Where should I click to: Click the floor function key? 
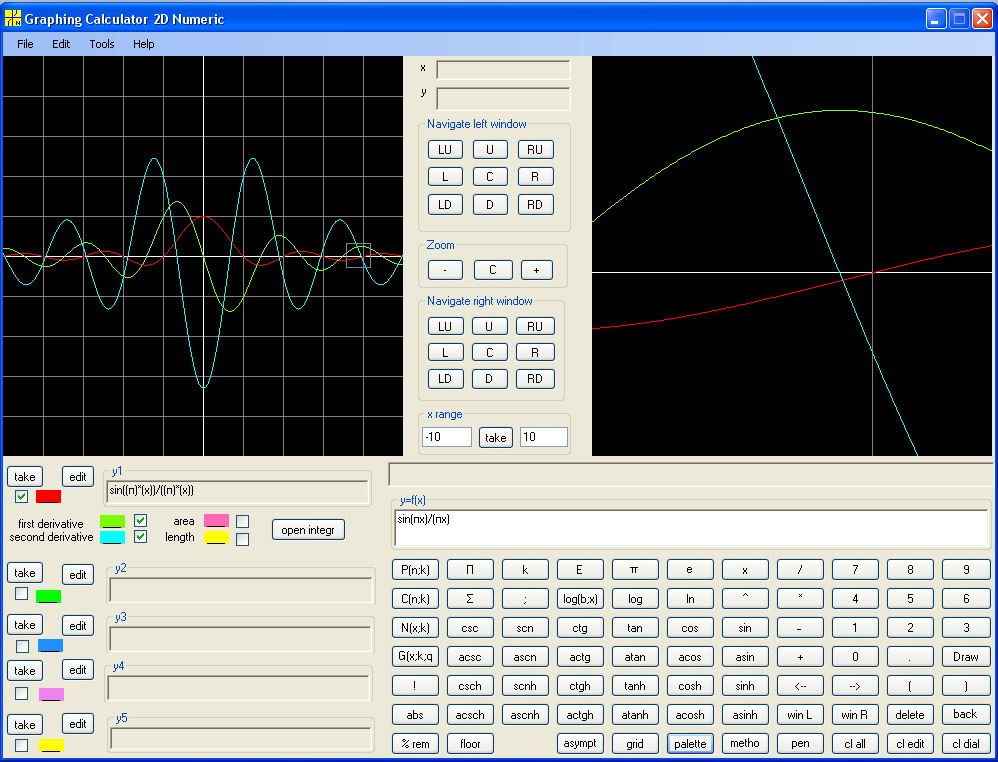[x=470, y=744]
